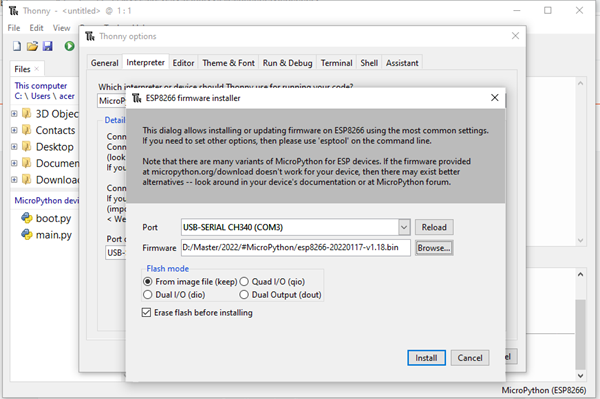Close the Thonny options window

[x=515, y=36]
